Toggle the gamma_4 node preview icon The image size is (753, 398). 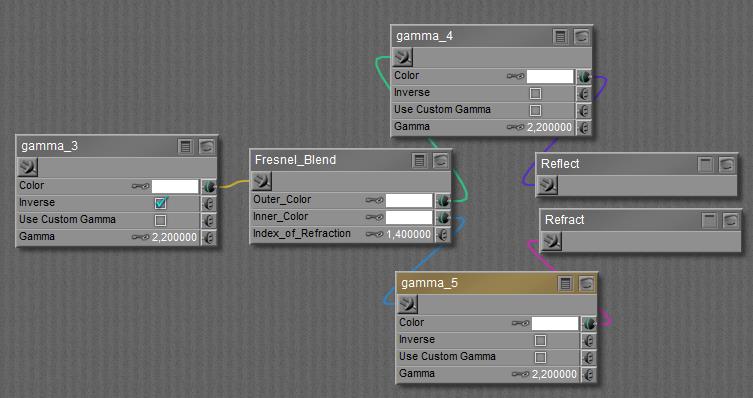582,37
